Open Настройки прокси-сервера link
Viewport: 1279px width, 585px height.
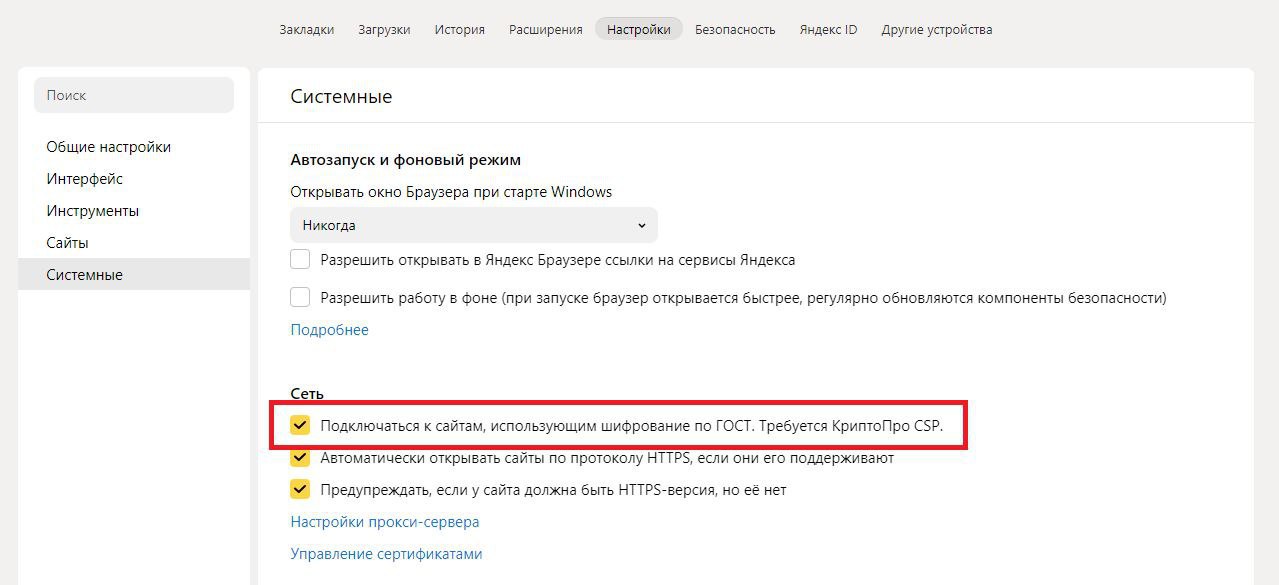pos(385,522)
